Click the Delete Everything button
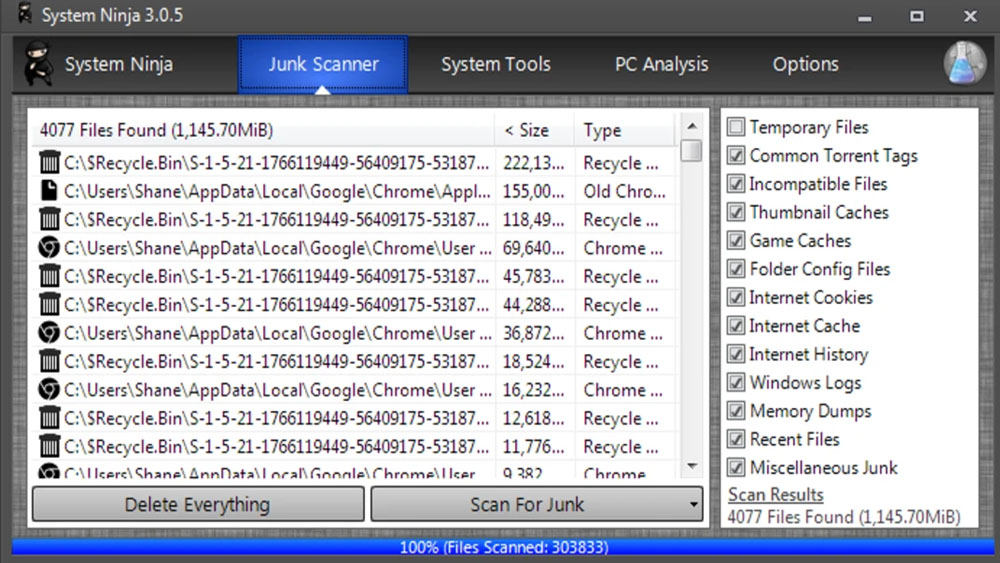Screen dimensions: 1000x563 click(198, 504)
